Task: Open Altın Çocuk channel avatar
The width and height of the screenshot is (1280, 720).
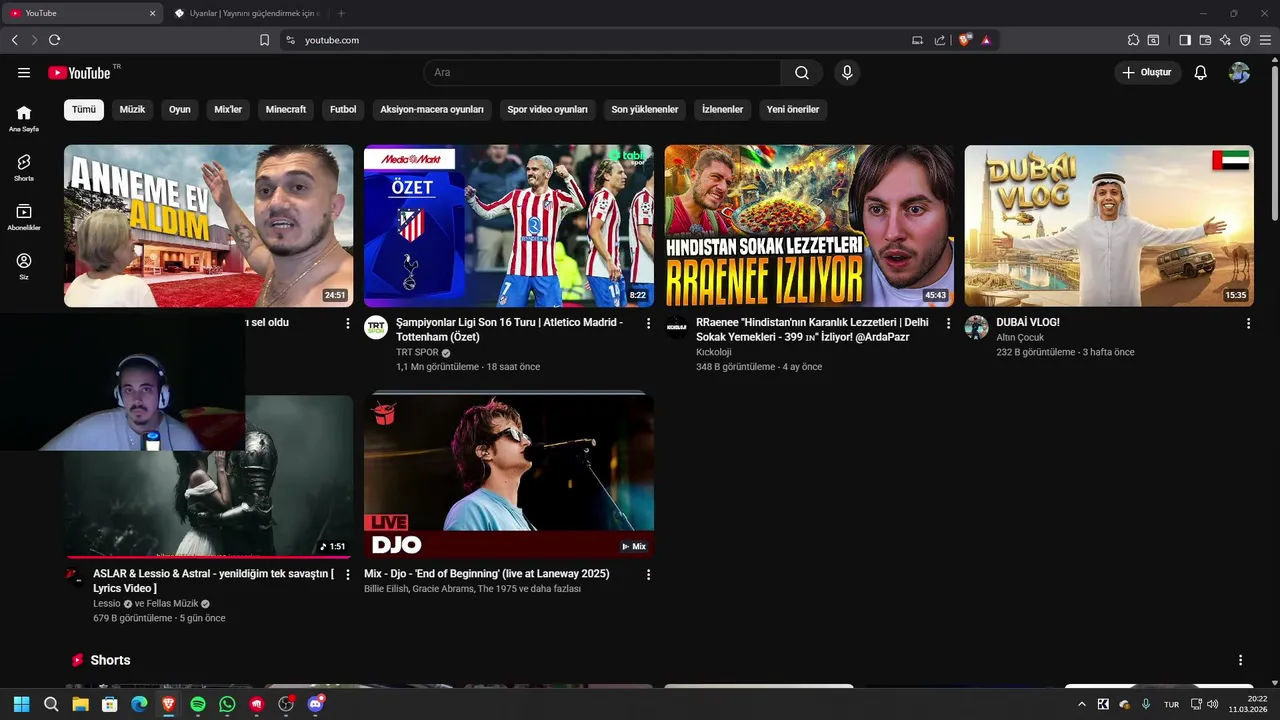Action: coord(977,328)
